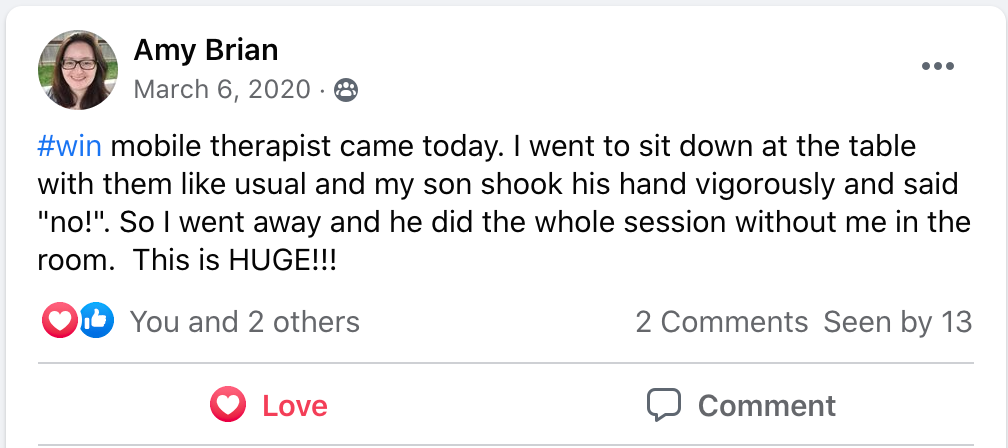Click the speech bubble comment icon

663,405
